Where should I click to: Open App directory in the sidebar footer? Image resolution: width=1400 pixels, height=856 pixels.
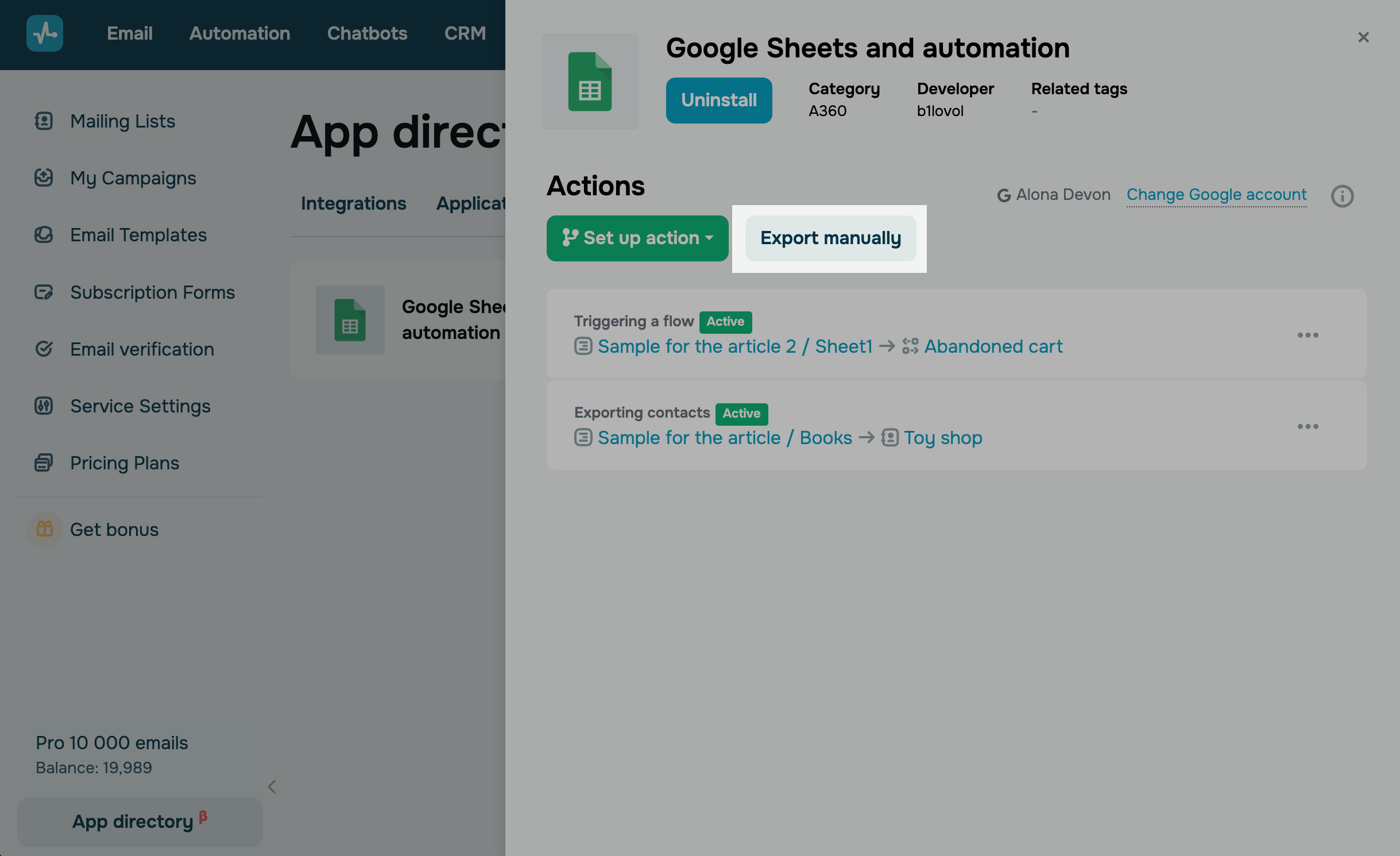click(133, 822)
